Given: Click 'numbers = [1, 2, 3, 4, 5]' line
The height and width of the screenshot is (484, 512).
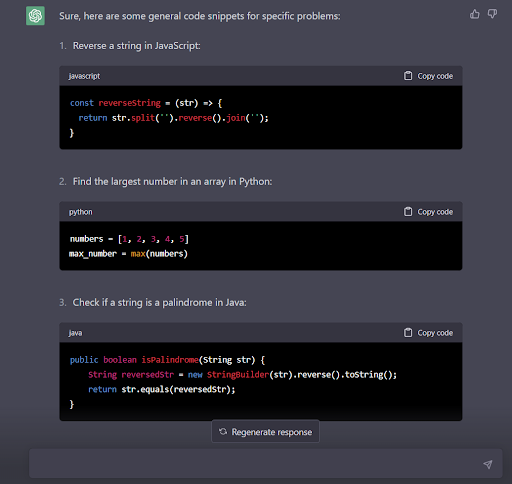Looking at the screenshot, I should coord(129,239).
